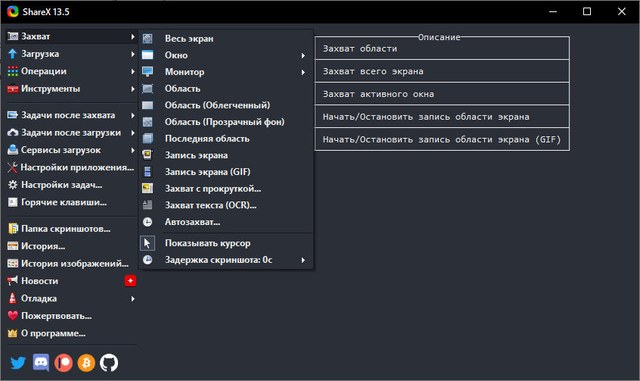The height and width of the screenshot is (381, 640).
Task: Click the orange Bitcoin icon
Action: [x=86, y=363]
